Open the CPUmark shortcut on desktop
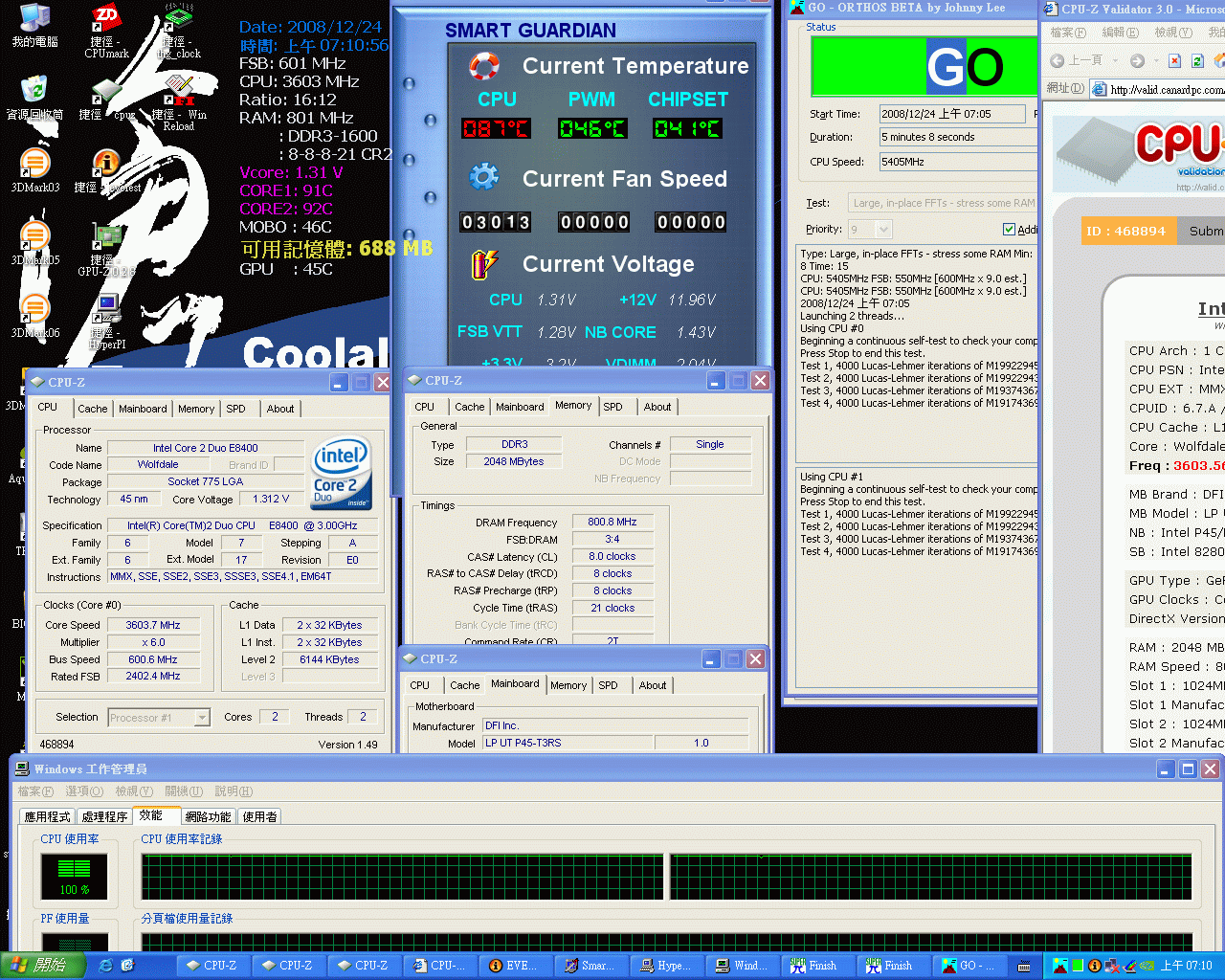 pyautogui.click(x=106, y=31)
